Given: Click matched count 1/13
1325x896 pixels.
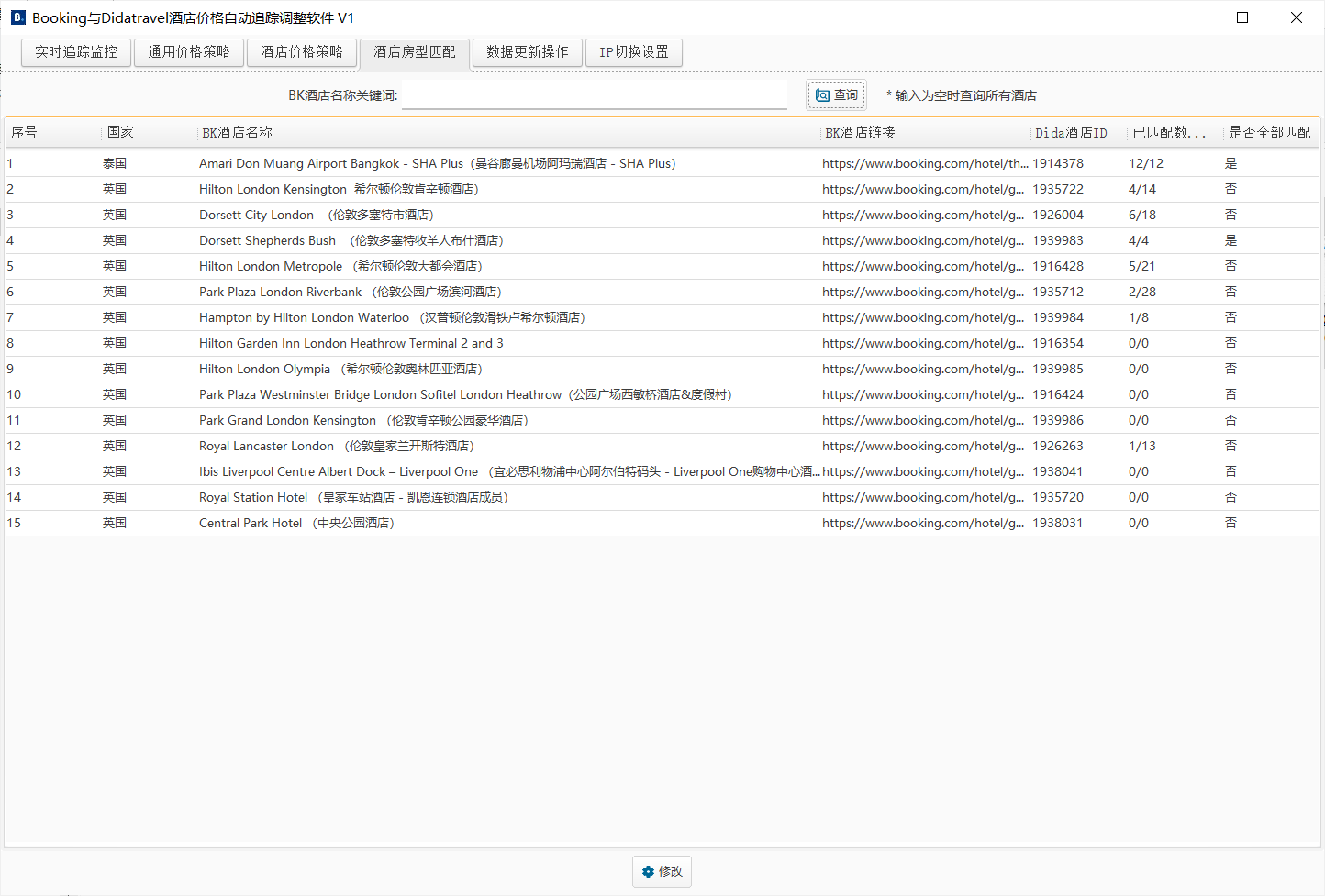Looking at the screenshot, I should (1142, 446).
